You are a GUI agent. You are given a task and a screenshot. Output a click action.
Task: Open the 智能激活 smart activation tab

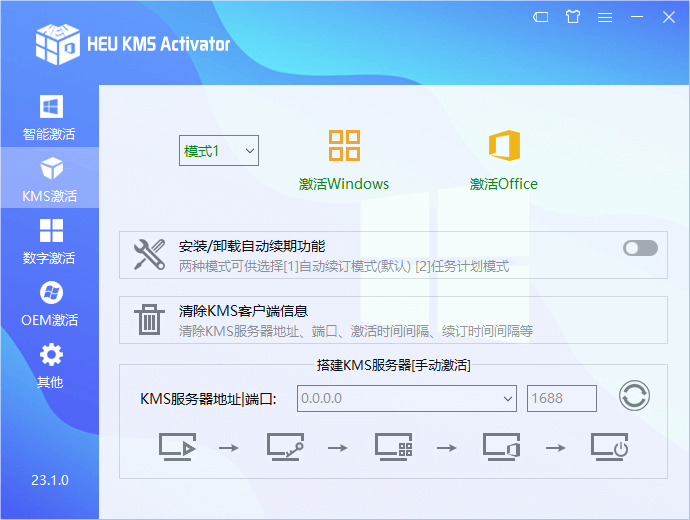(49, 117)
